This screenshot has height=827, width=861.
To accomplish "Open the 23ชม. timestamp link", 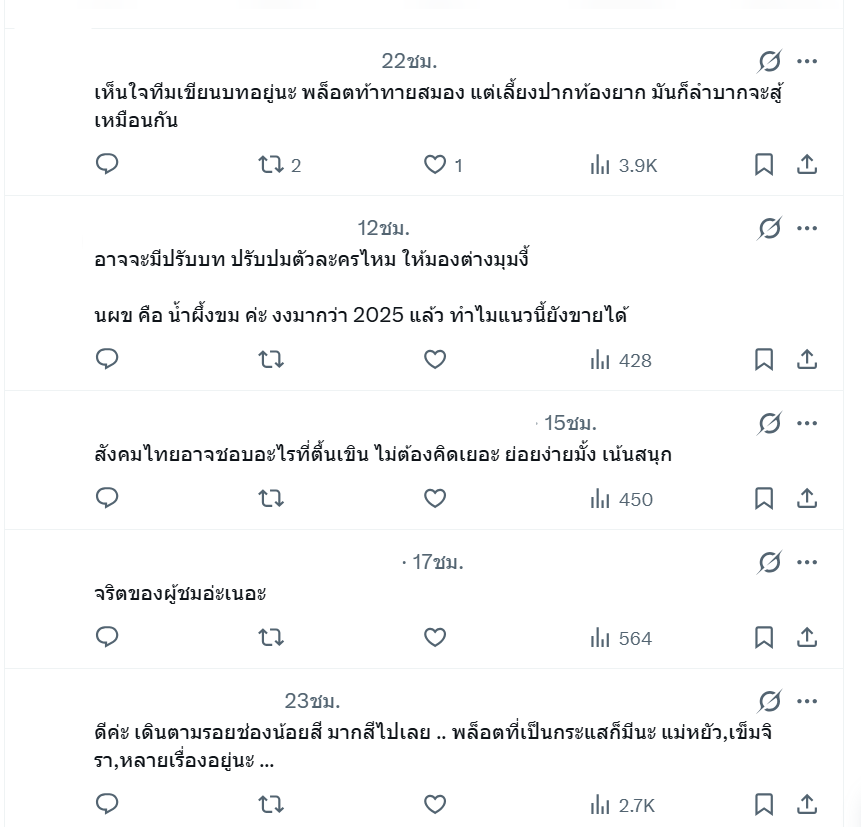I will tap(312, 700).
